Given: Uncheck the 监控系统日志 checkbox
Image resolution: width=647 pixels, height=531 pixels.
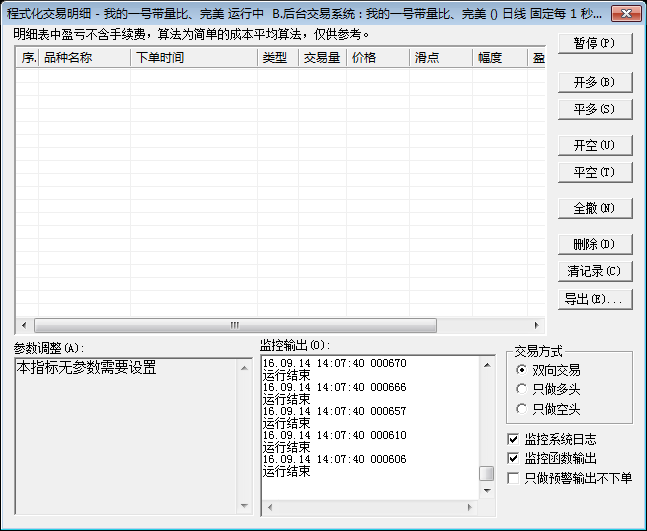Looking at the screenshot, I should 514,440.
